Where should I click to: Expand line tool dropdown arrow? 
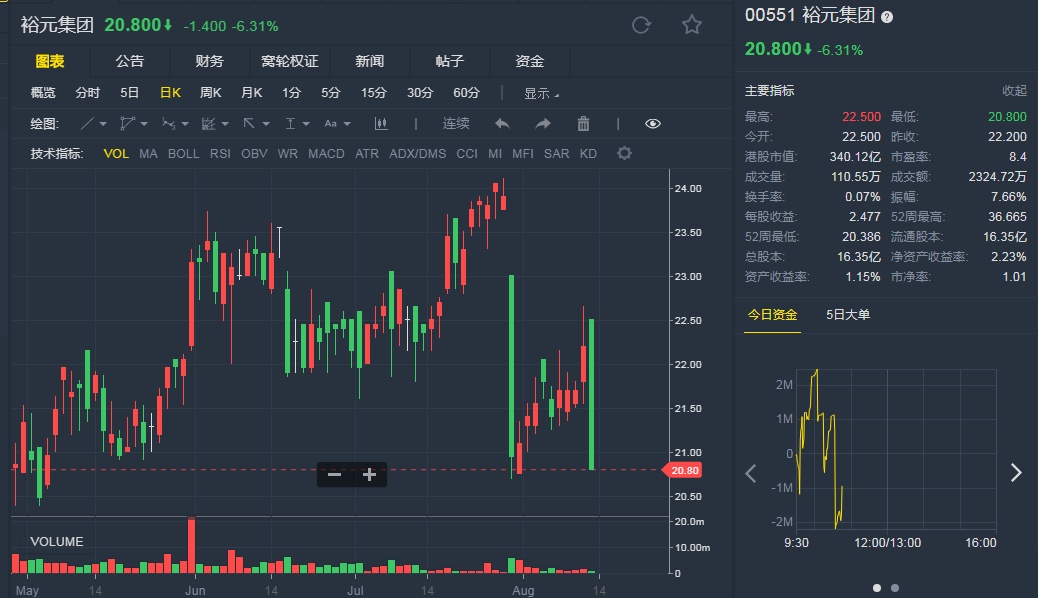tap(103, 124)
